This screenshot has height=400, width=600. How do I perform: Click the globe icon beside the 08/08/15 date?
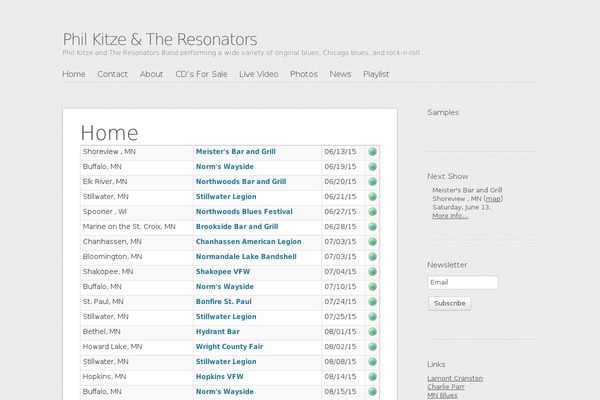pyautogui.click(x=372, y=362)
